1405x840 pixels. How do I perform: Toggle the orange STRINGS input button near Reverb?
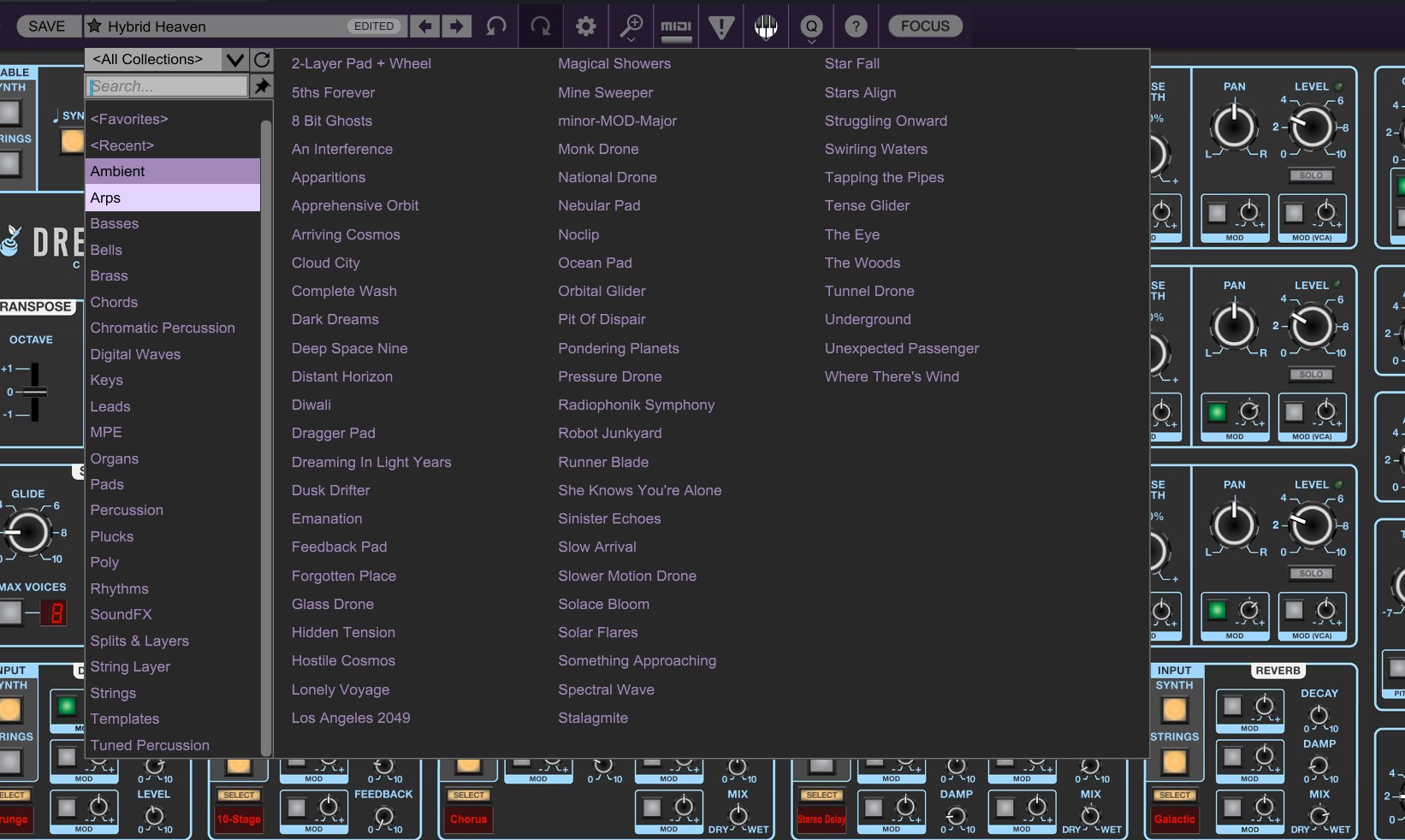pyautogui.click(x=1174, y=761)
